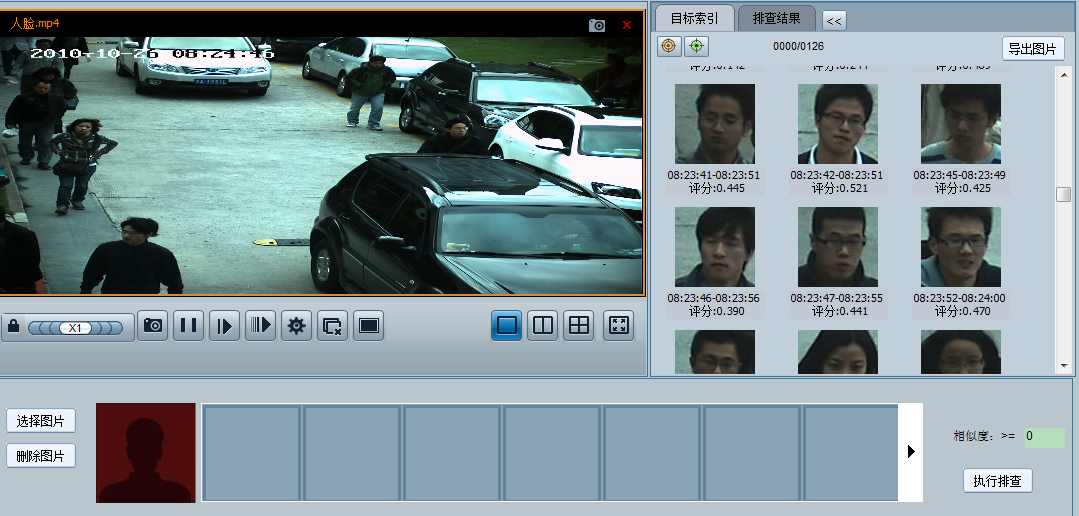Open the gear settings icon
Viewport: 1079px width, 516px height.
coord(296,326)
